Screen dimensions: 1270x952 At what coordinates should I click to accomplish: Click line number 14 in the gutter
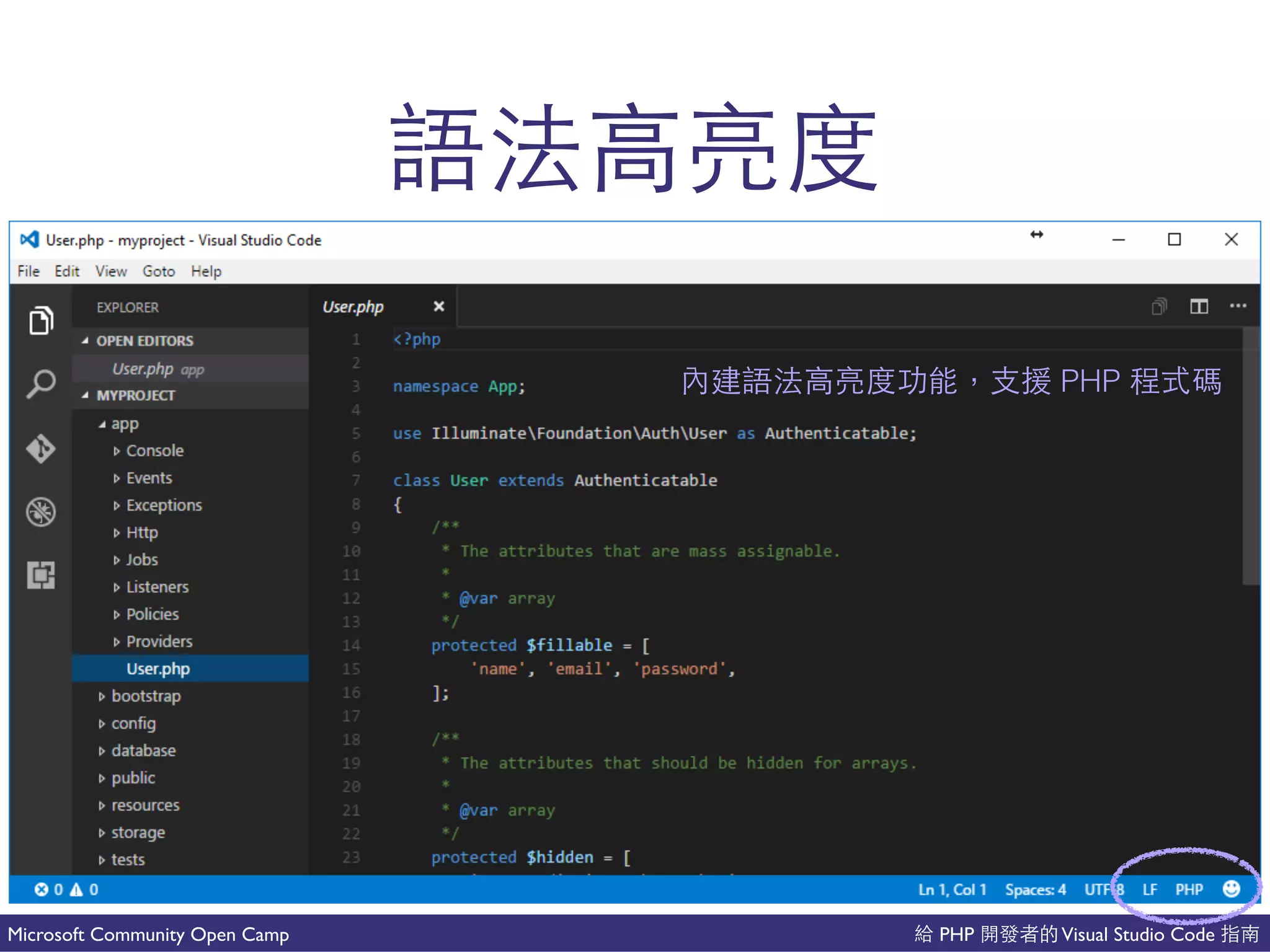pyautogui.click(x=351, y=645)
